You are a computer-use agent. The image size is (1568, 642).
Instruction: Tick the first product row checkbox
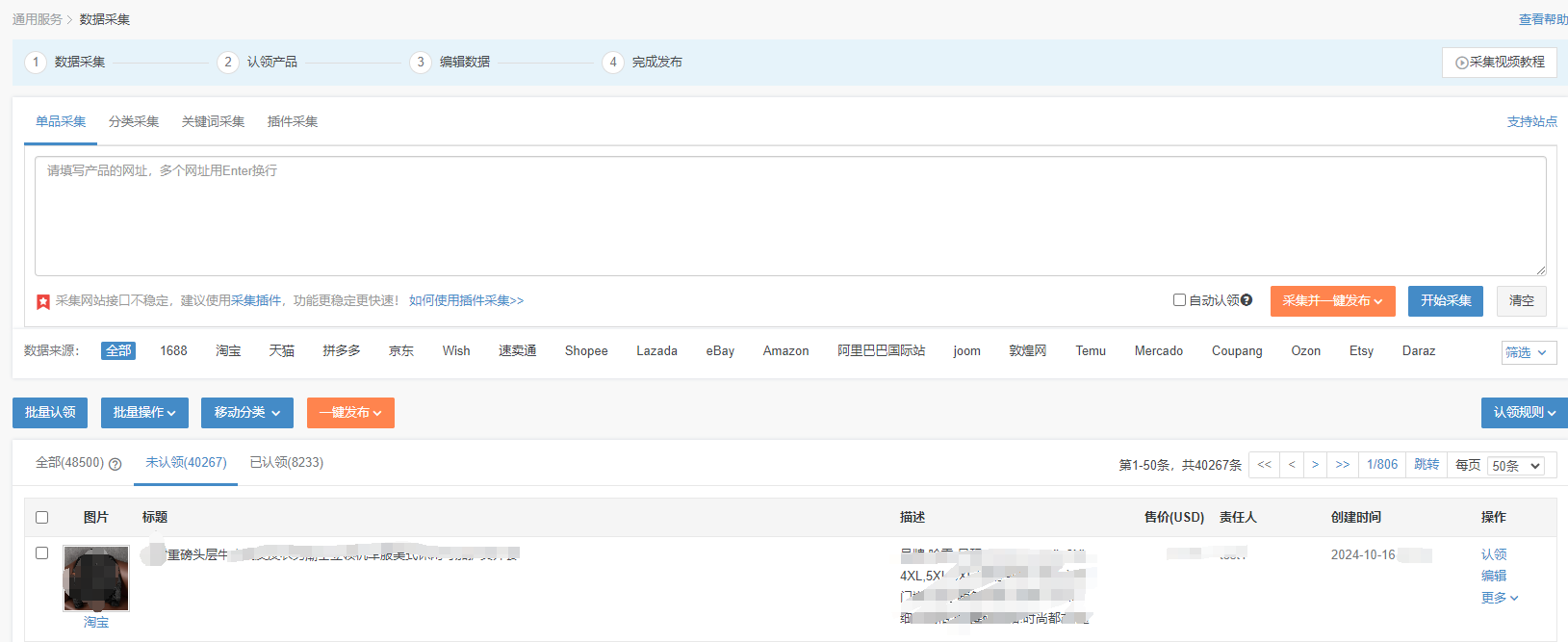[41, 553]
